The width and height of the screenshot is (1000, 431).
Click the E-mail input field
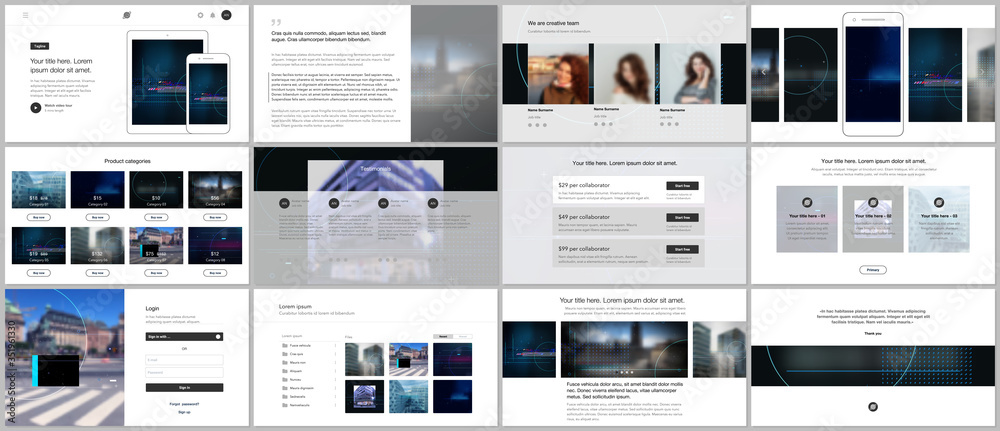(x=184, y=360)
